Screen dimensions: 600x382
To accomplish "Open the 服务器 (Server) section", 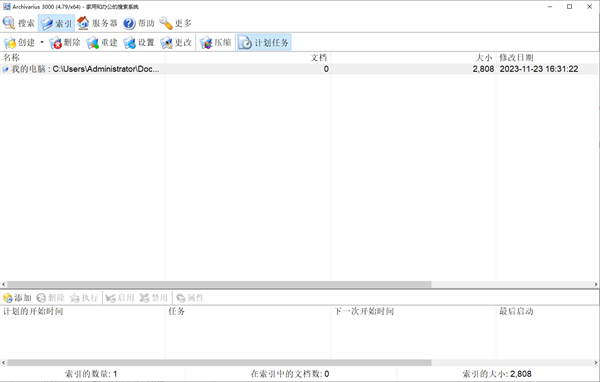I will (97, 23).
